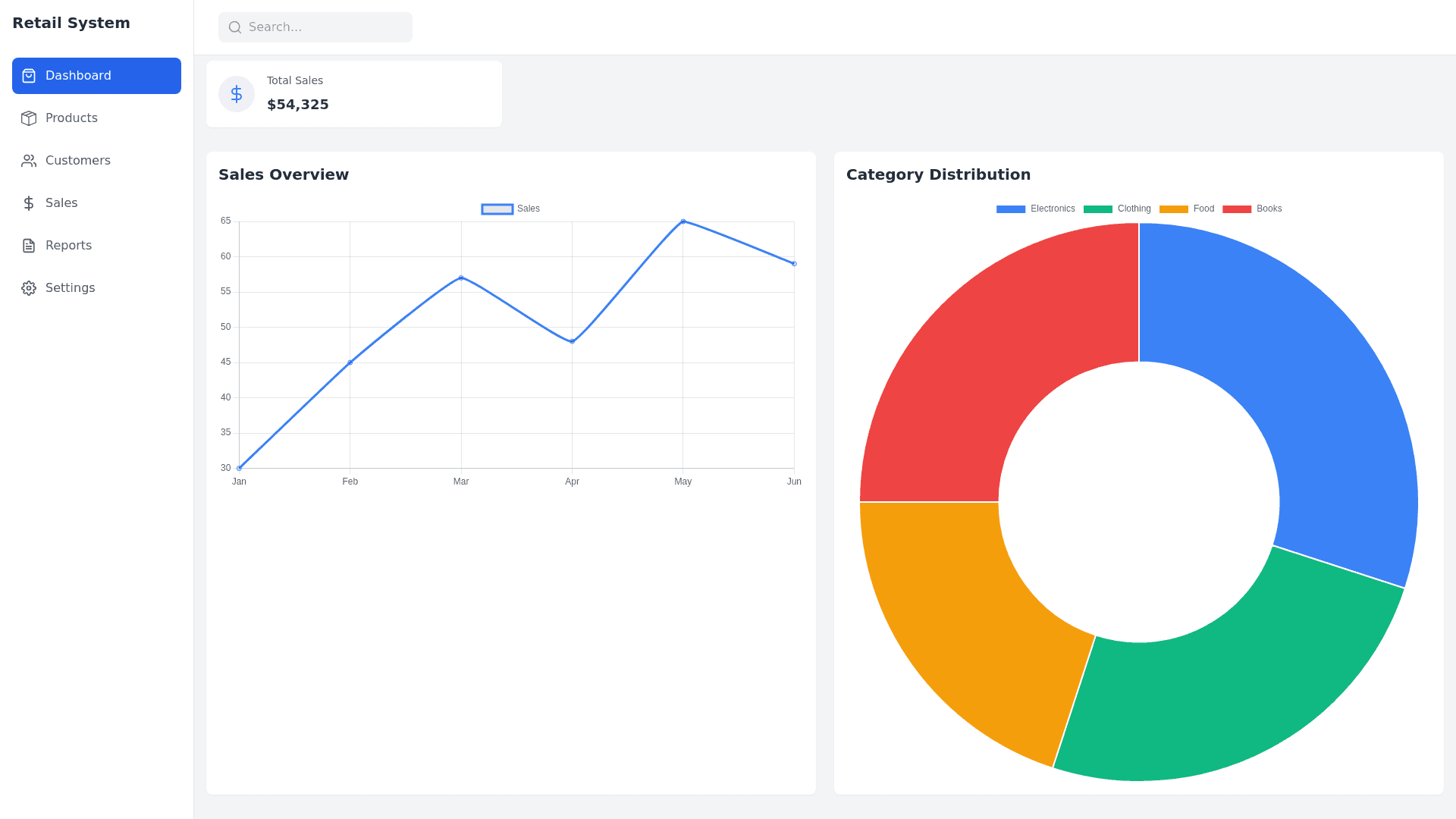Click the dollar icon on Total Sales card
The height and width of the screenshot is (819, 1456).
point(237,94)
